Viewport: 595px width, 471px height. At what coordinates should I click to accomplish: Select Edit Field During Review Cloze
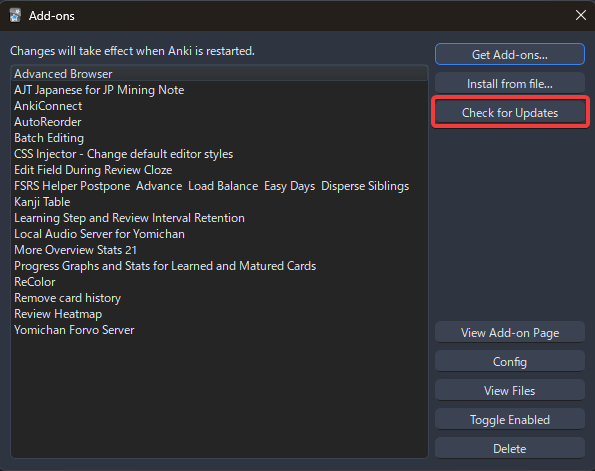pos(219,170)
